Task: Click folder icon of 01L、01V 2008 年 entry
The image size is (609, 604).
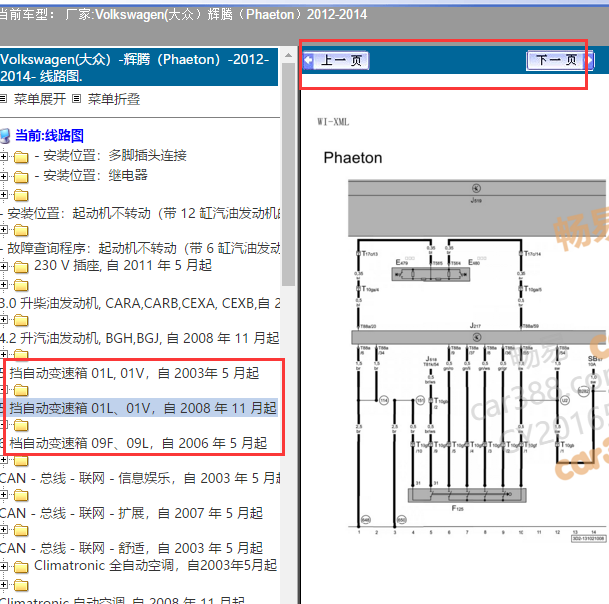Action: [x=21, y=390]
